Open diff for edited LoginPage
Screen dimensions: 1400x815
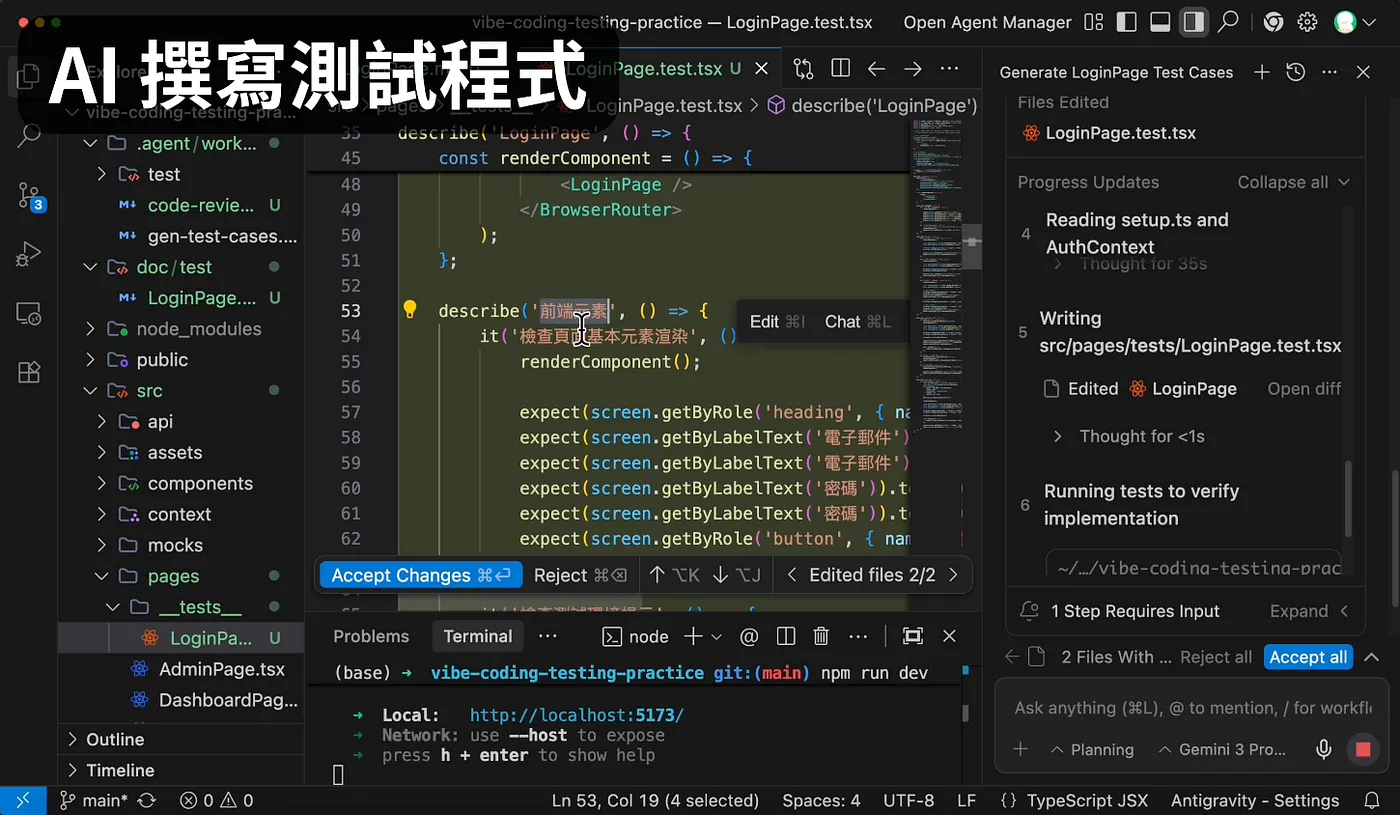pos(1304,389)
